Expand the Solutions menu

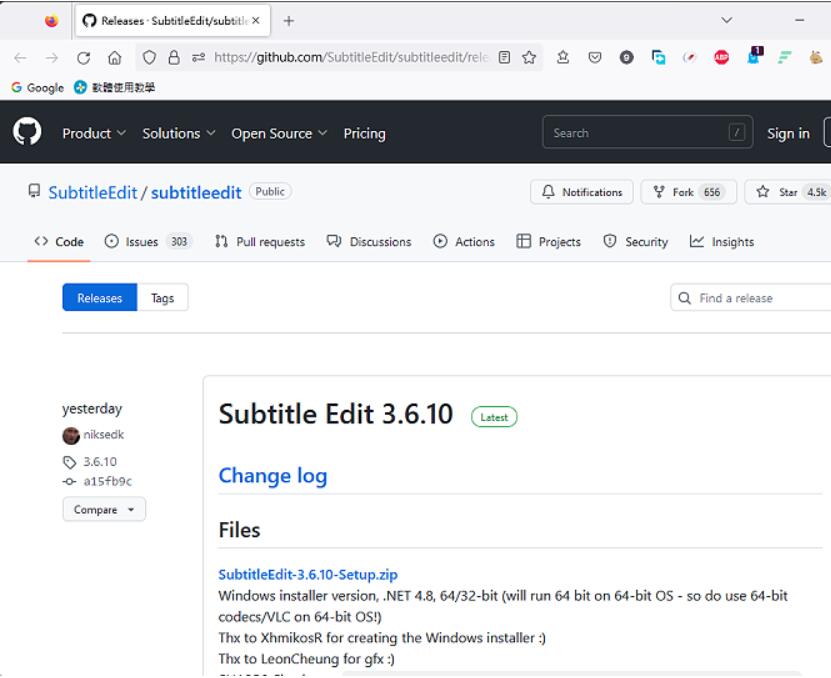[x=179, y=133]
